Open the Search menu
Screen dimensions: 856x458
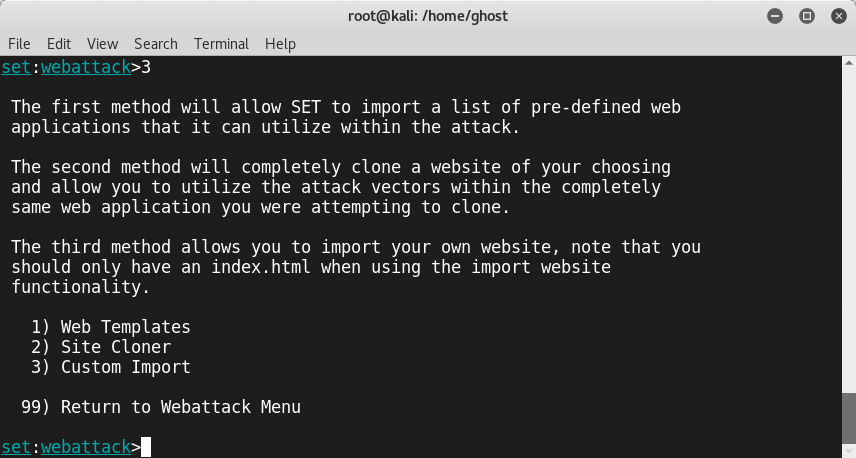click(156, 44)
